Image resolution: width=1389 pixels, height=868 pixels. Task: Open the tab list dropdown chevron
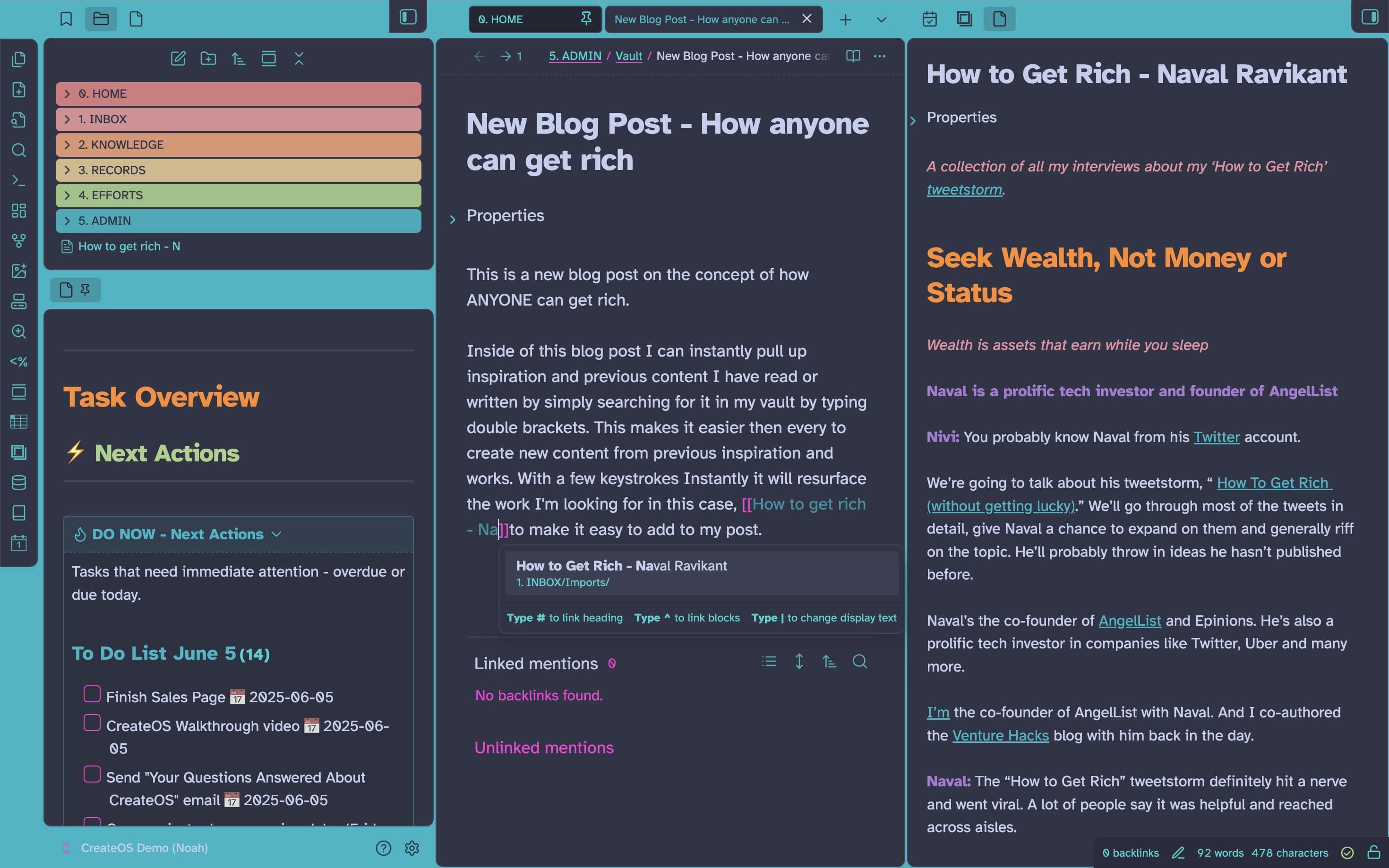tap(881, 19)
